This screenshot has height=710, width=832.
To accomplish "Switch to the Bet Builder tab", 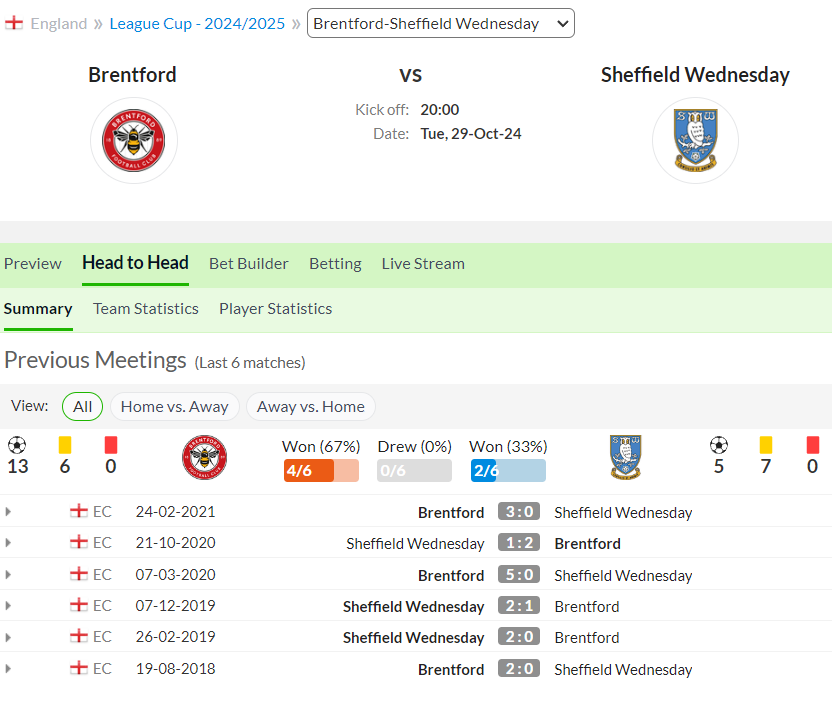I will tap(248, 264).
